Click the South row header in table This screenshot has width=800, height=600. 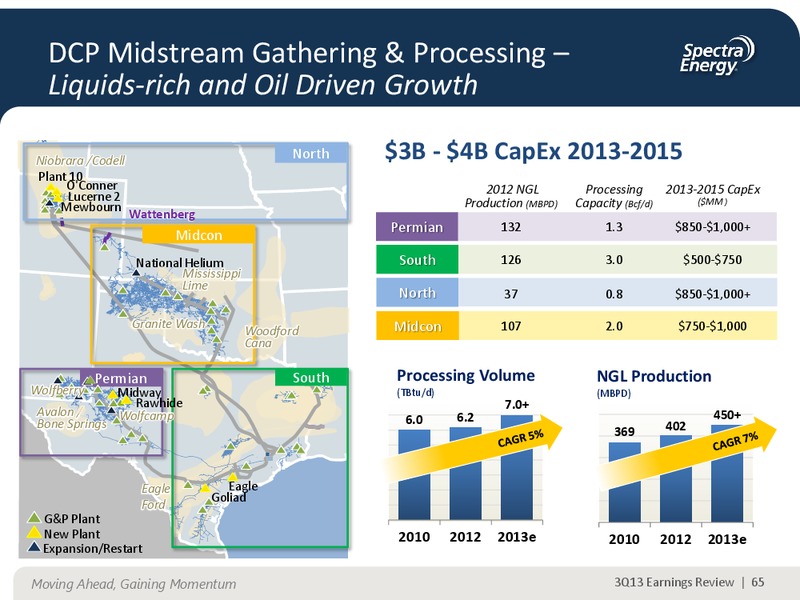tap(417, 260)
